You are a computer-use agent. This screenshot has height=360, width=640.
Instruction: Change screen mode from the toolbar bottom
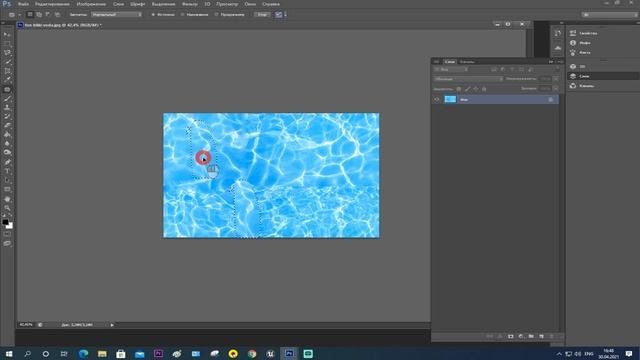7,243
